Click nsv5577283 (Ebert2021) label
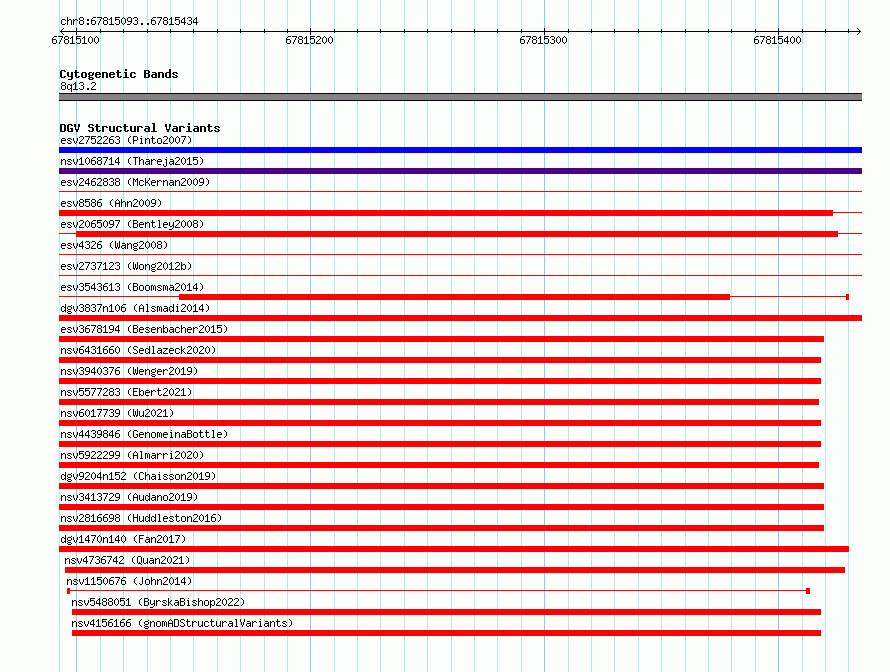Image resolution: width=890 pixels, height=672 pixels. pyautogui.click(x=126, y=392)
